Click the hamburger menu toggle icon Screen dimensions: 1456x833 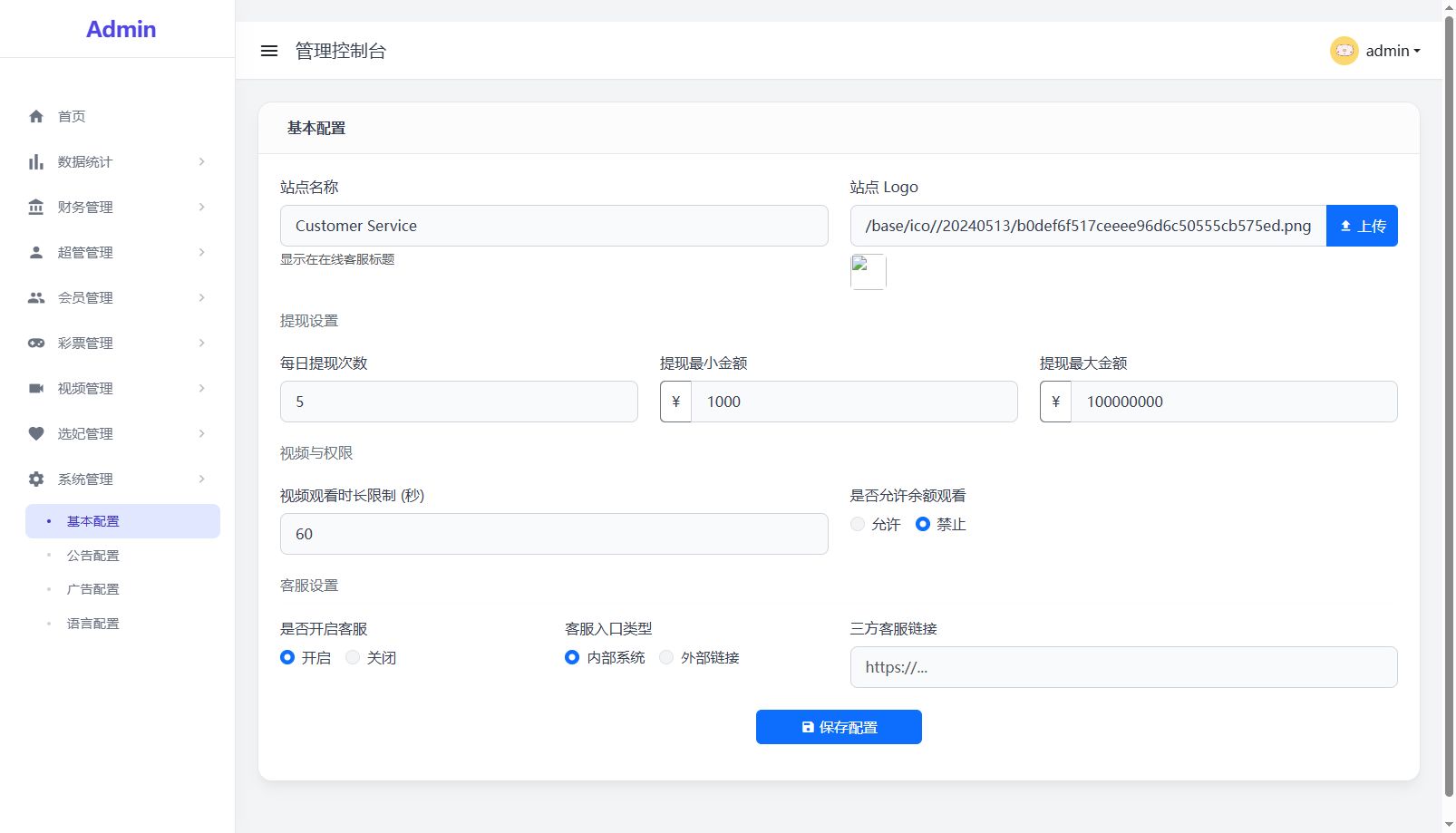tap(269, 51)
